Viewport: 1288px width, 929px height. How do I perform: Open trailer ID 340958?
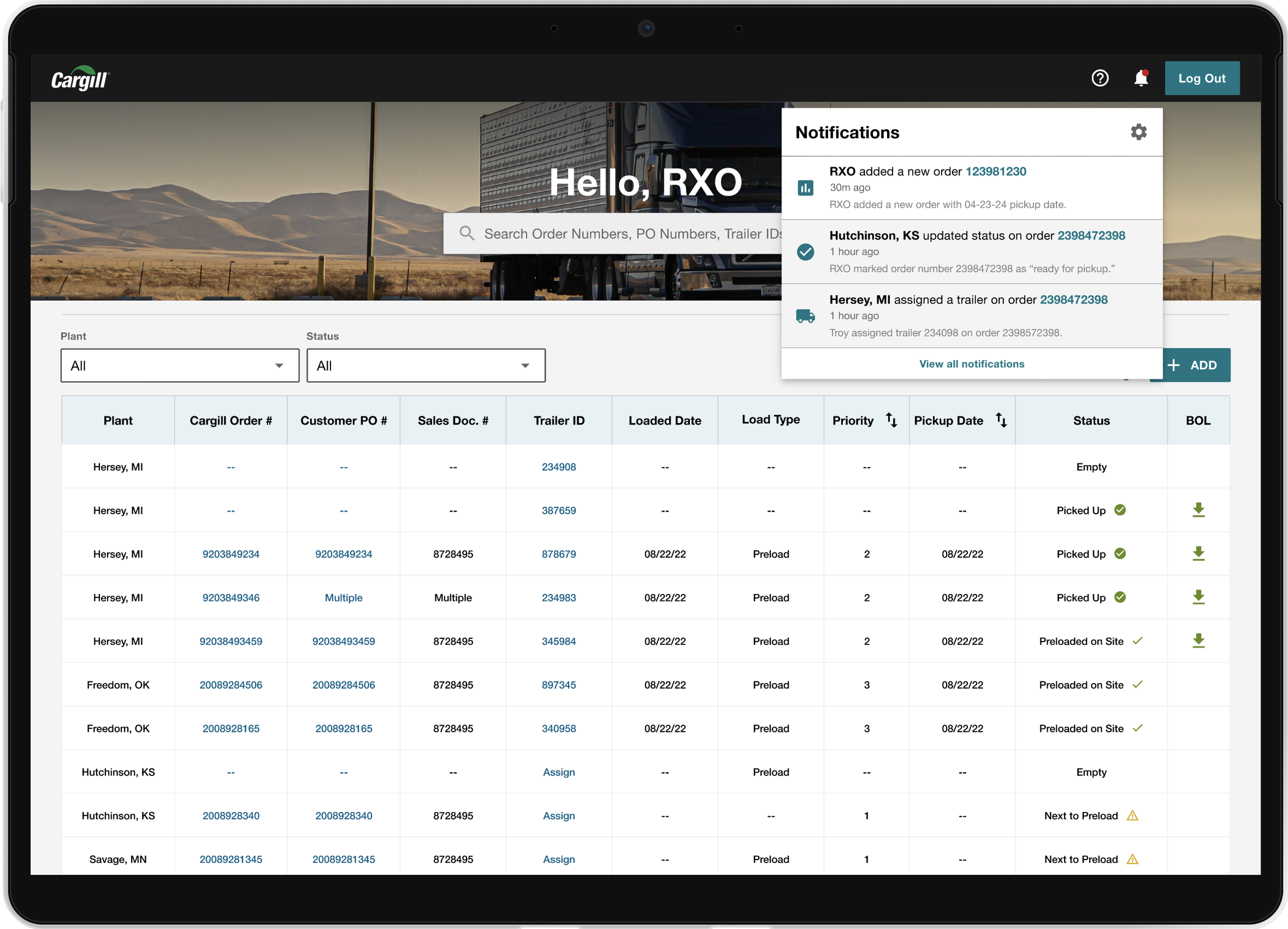(x=559, y=728)
